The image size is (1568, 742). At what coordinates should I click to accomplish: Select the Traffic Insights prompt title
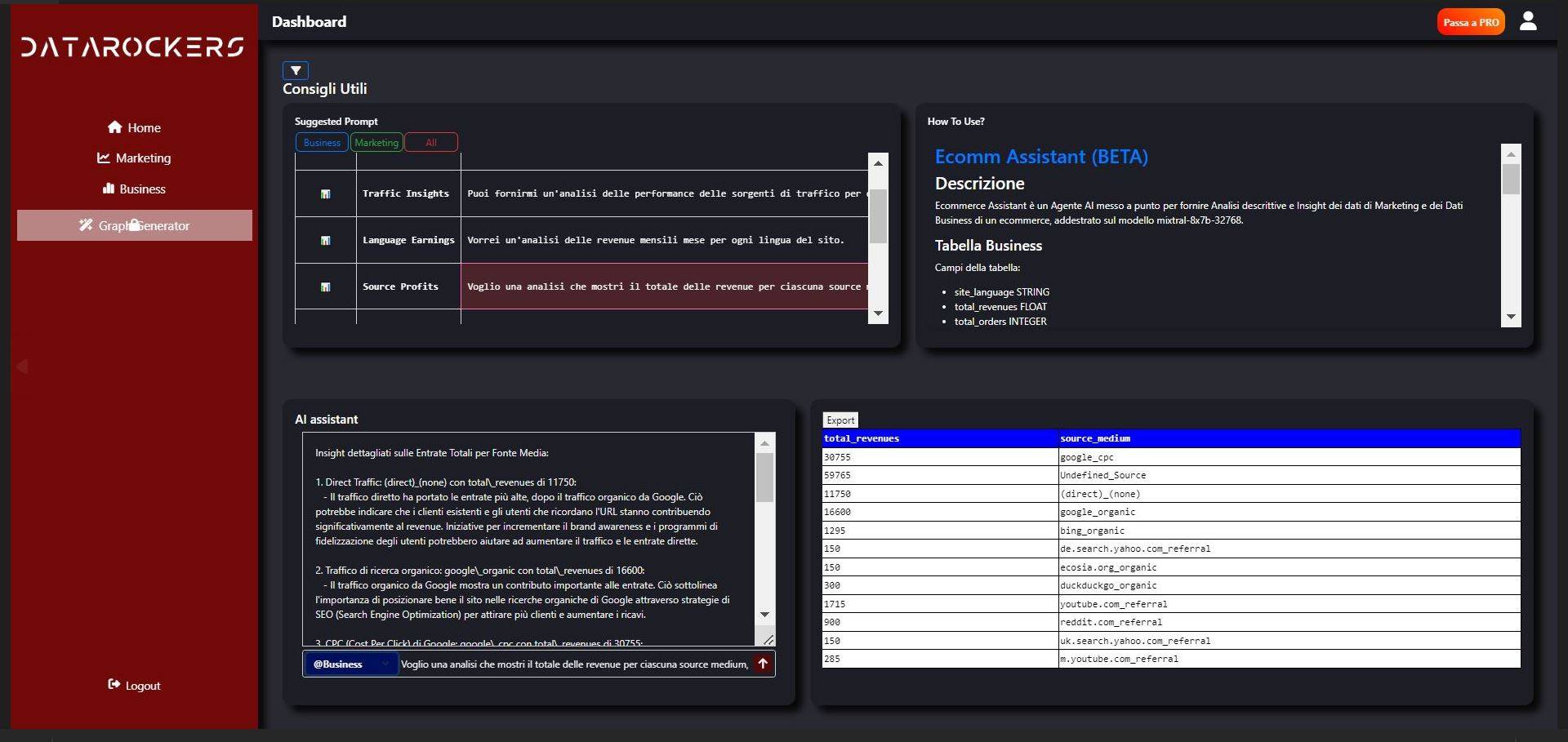[x=406, y=193]
